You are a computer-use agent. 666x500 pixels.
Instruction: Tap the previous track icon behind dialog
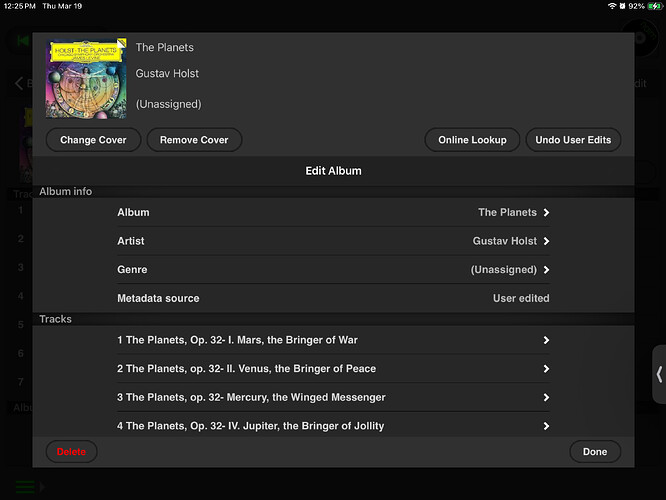[x=23, y=41]
